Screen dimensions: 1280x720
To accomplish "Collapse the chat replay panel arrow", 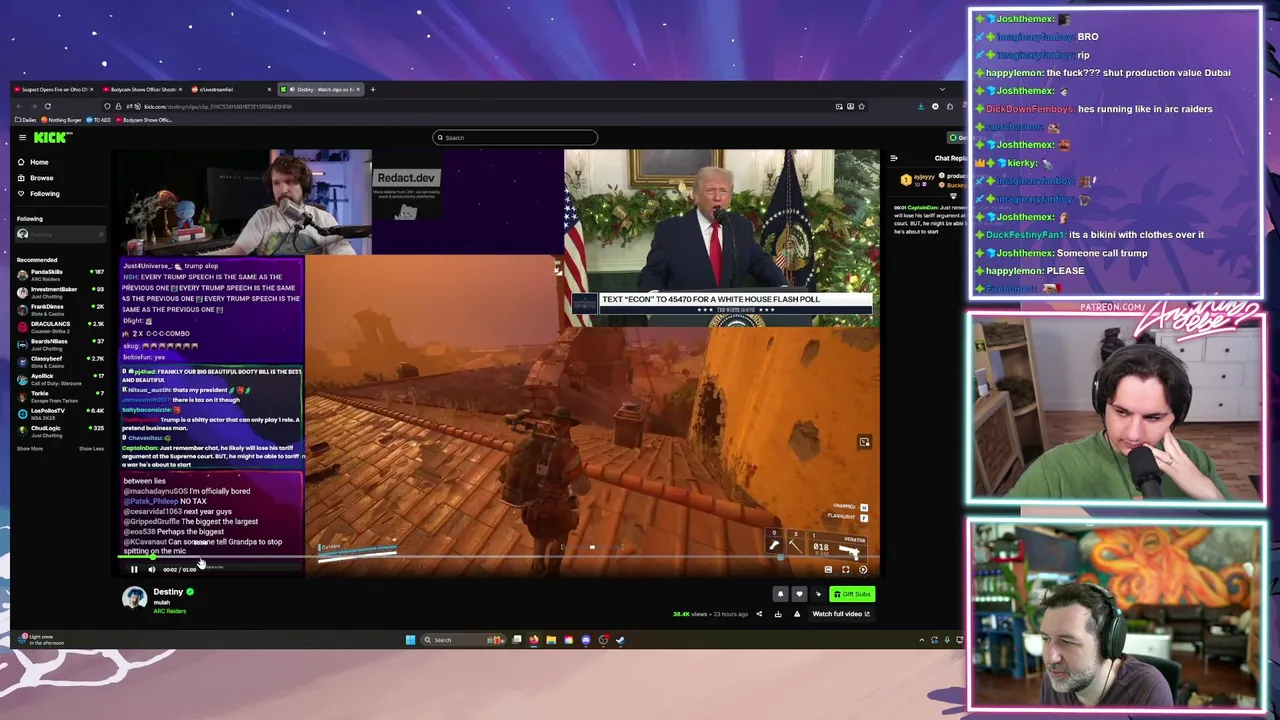I will tap(894, 158).
